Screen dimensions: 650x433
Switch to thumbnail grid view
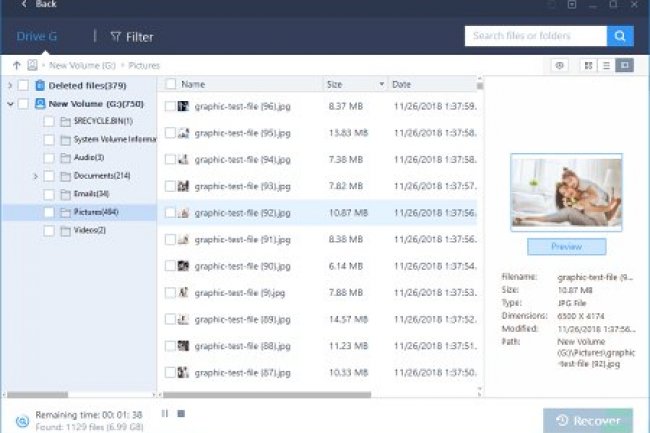[588, 65]
